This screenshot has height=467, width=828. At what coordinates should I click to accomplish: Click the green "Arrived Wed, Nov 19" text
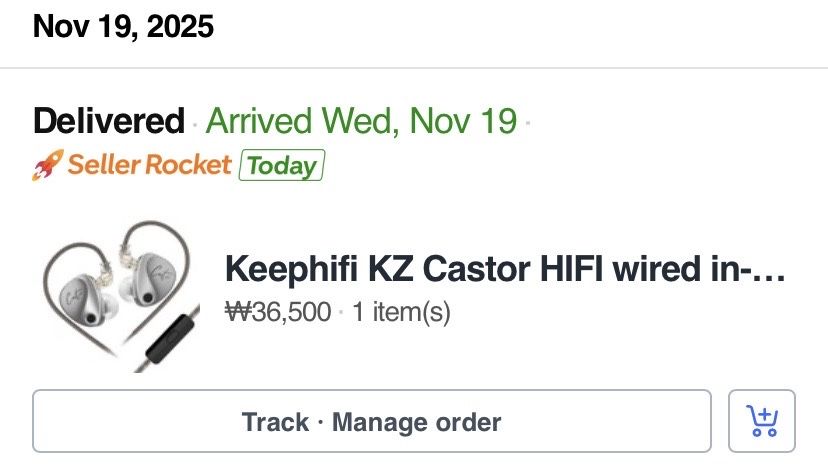[x=361, y=121]
